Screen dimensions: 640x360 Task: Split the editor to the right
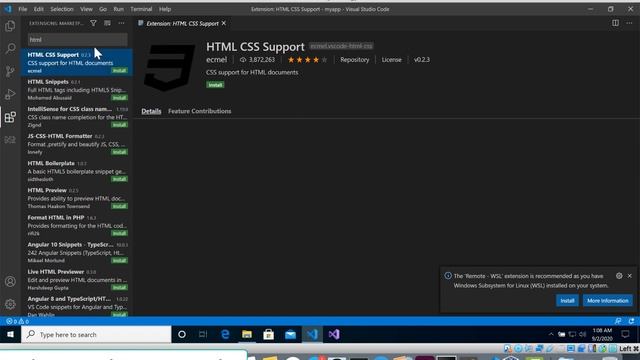(615, 23)
